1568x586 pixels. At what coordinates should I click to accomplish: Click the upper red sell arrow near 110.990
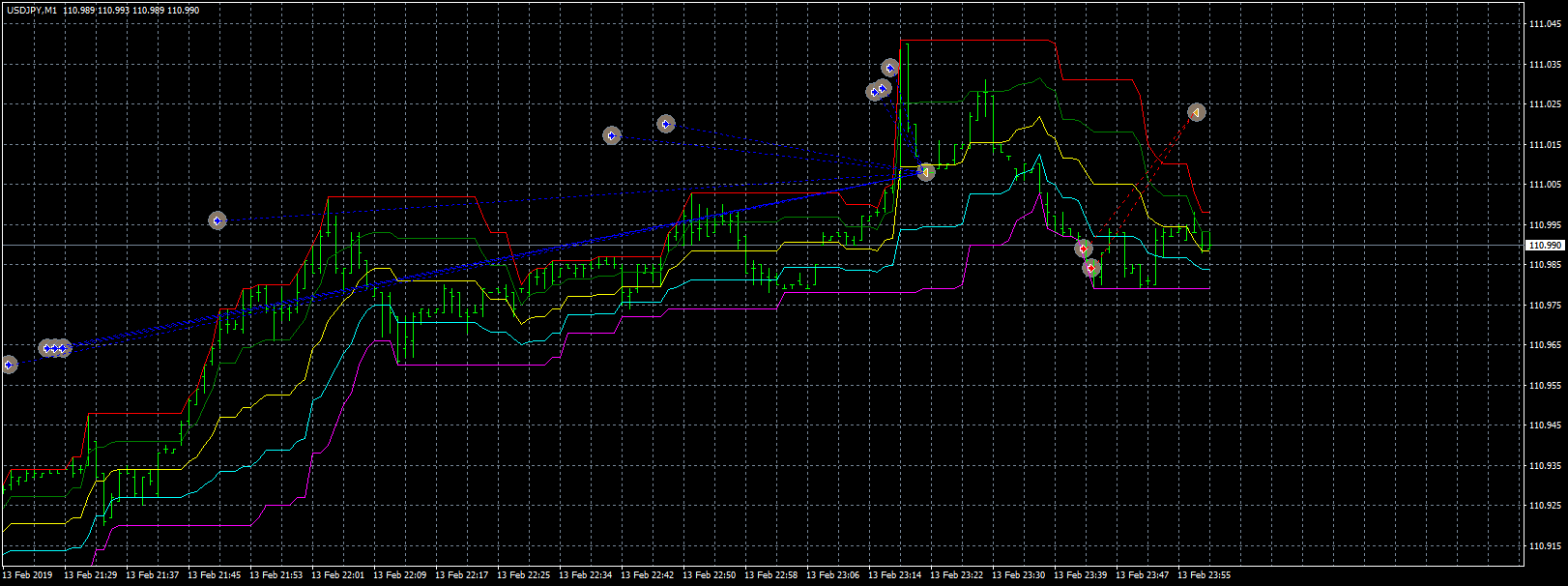[1083, 249]
